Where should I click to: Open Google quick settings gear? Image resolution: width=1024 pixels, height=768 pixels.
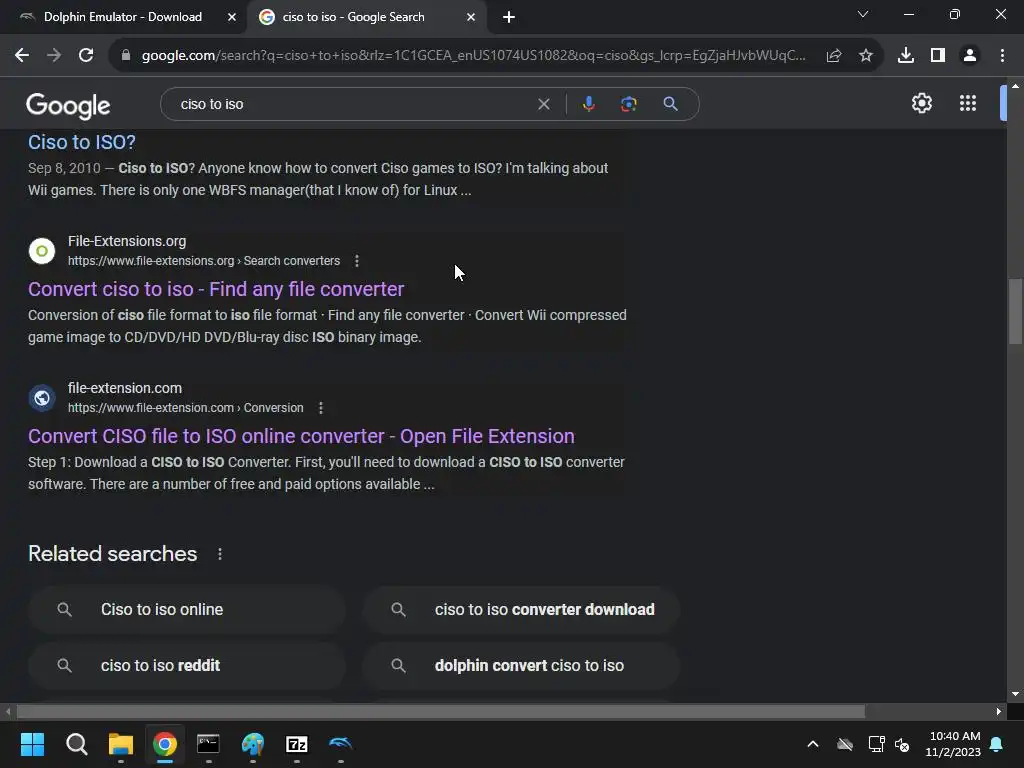pyautogui.click(x=921, y=103)
